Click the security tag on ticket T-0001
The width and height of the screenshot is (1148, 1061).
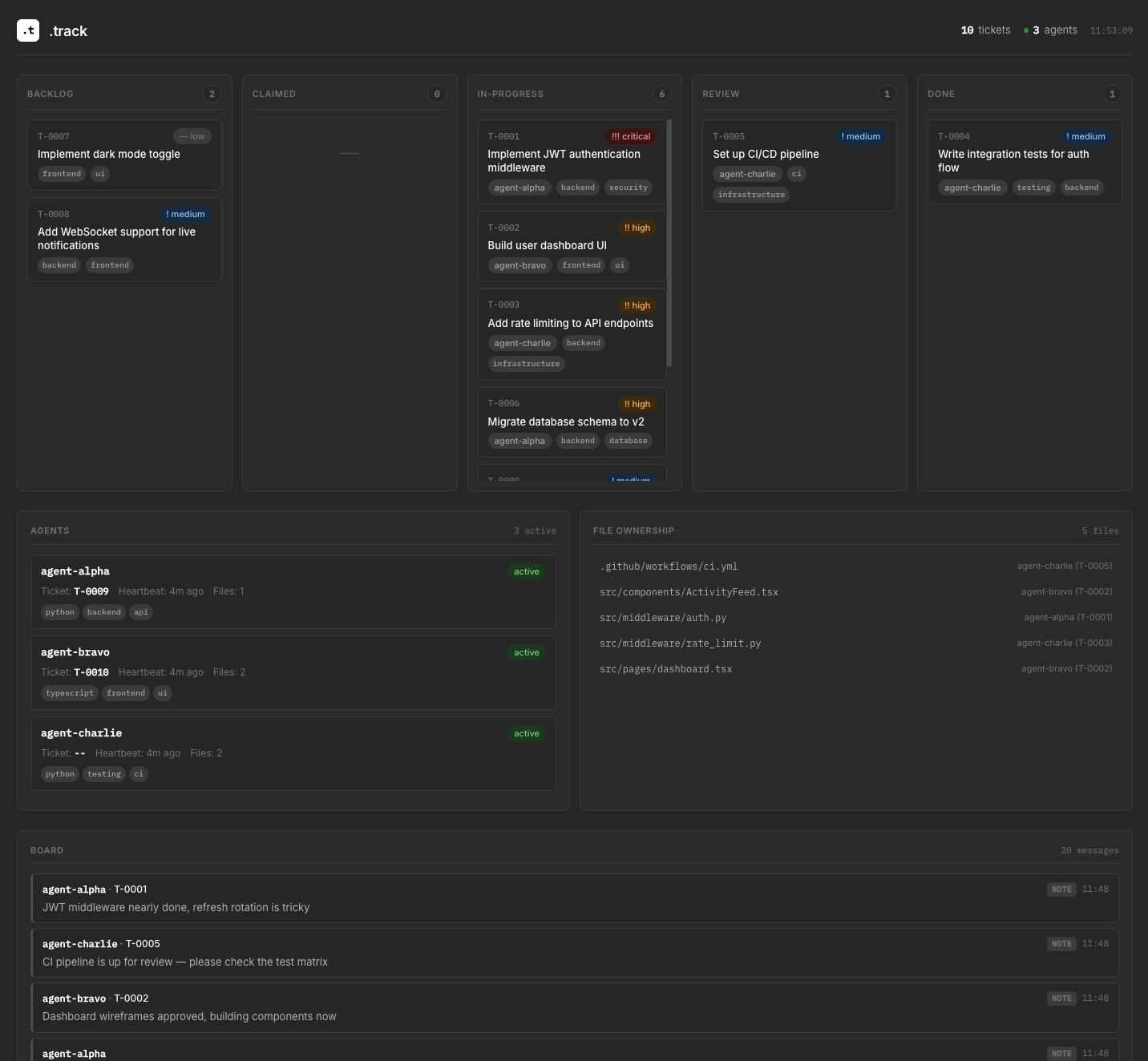tap(629, 188)
